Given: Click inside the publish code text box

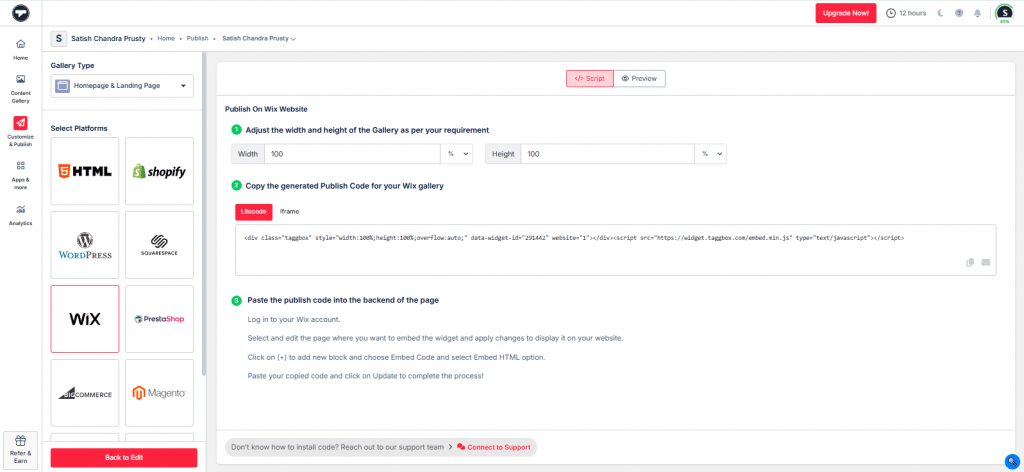Looking at the screenshot, I should 616,250.
